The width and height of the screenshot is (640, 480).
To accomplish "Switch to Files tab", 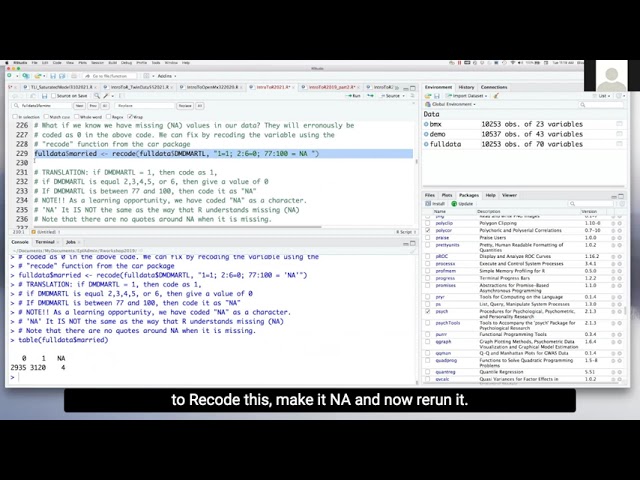I will [430, 195].
